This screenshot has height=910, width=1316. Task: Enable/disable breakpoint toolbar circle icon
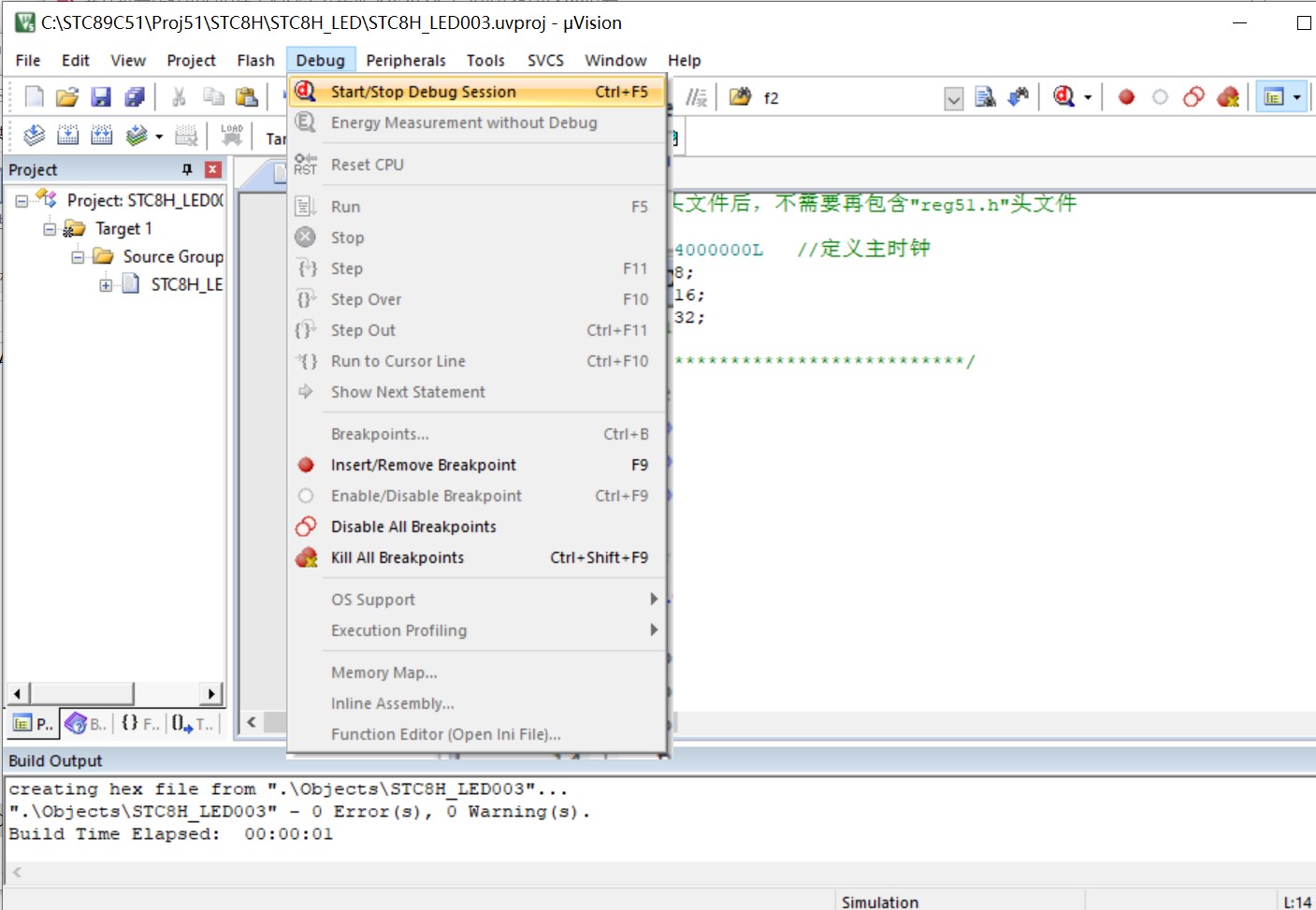(1160, 96)
